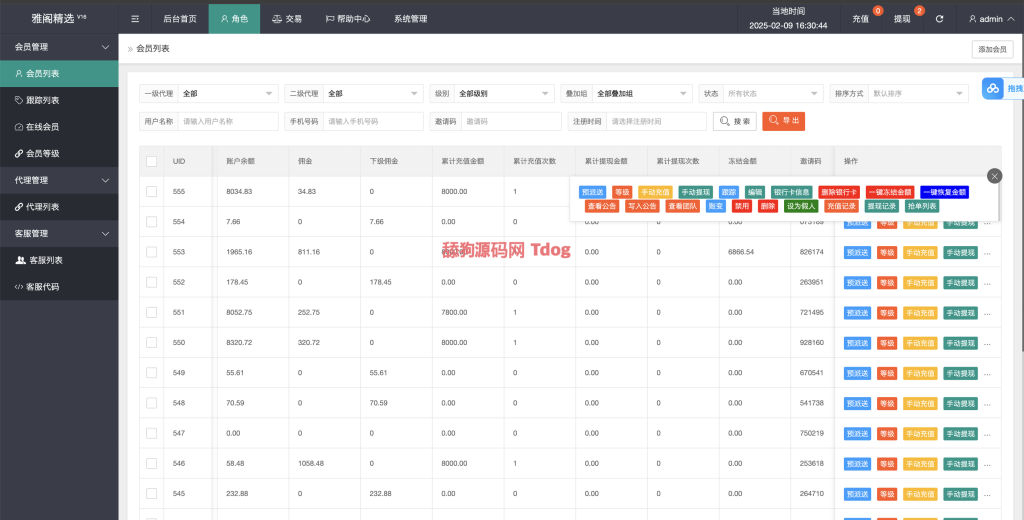1024x520 pixels.
Task: Close the action popup with X icon
Action: [994, 176]
